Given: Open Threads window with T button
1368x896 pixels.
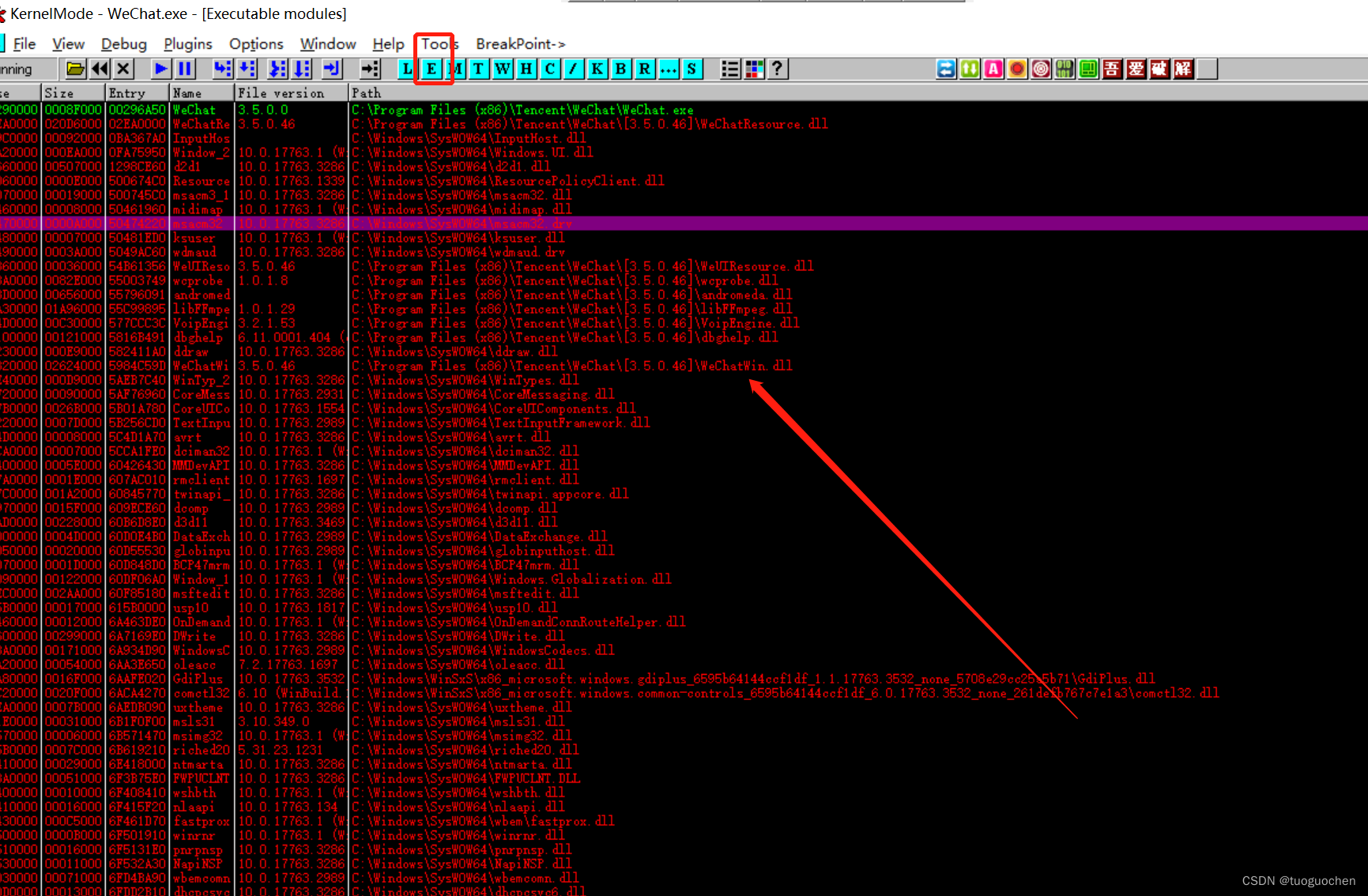Looking at the screenshot, I should [478, 69].
